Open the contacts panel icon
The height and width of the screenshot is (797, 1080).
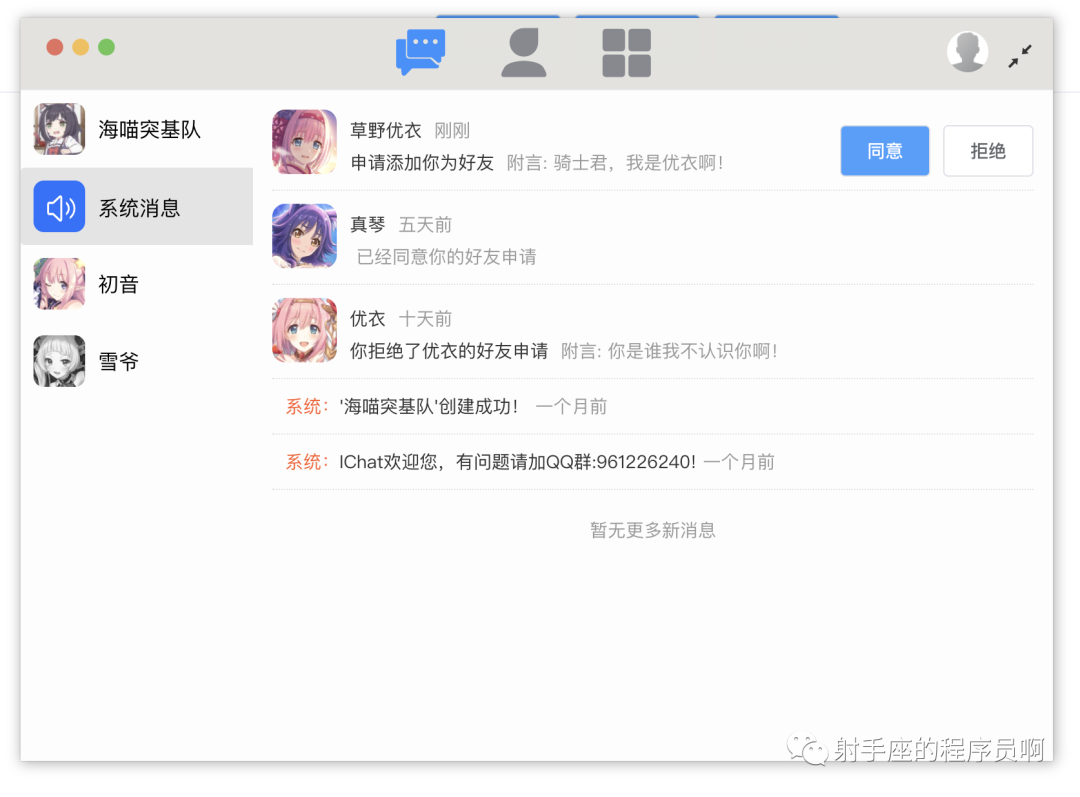[x=524, y=51]
